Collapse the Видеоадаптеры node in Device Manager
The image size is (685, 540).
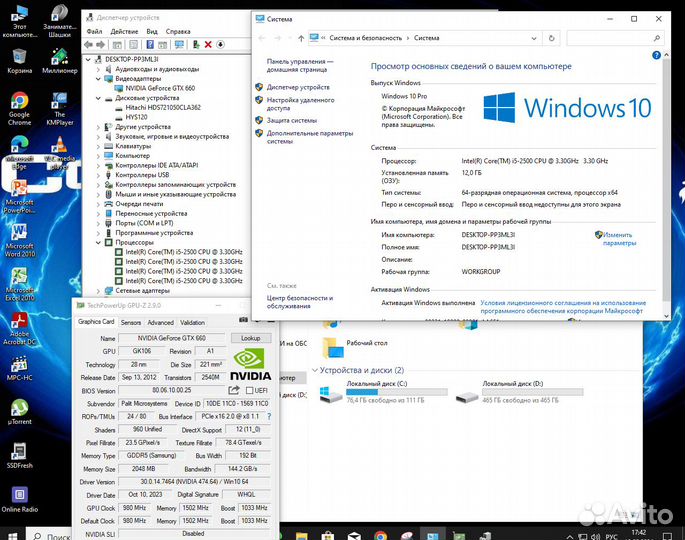tap(98, 79)
